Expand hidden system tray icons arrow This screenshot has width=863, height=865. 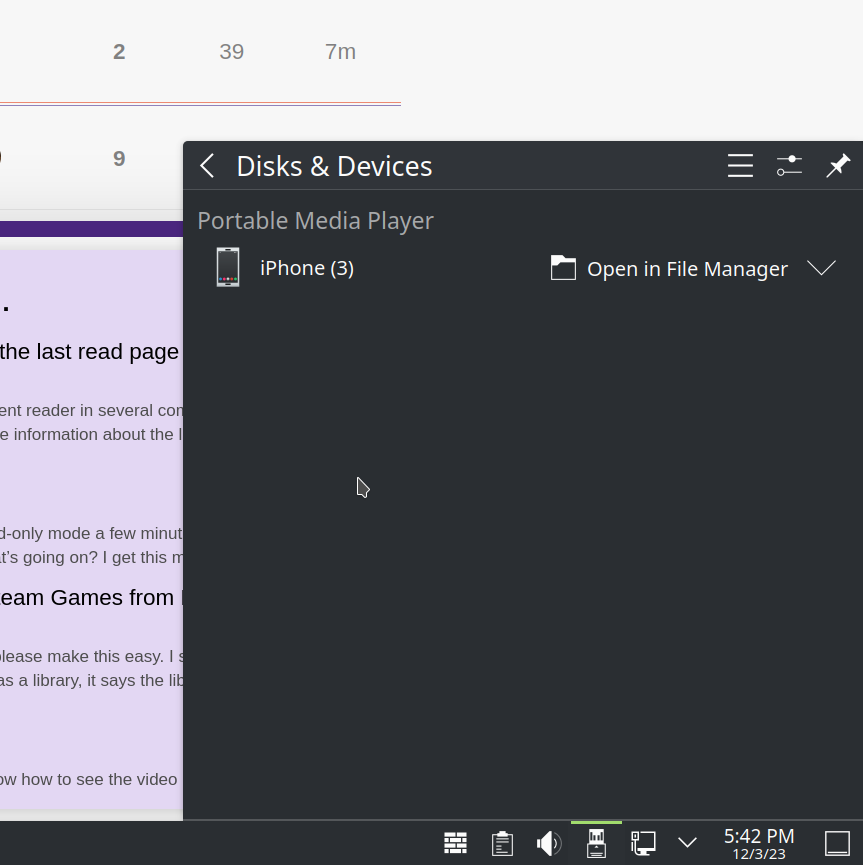click(x=687, y=843)
